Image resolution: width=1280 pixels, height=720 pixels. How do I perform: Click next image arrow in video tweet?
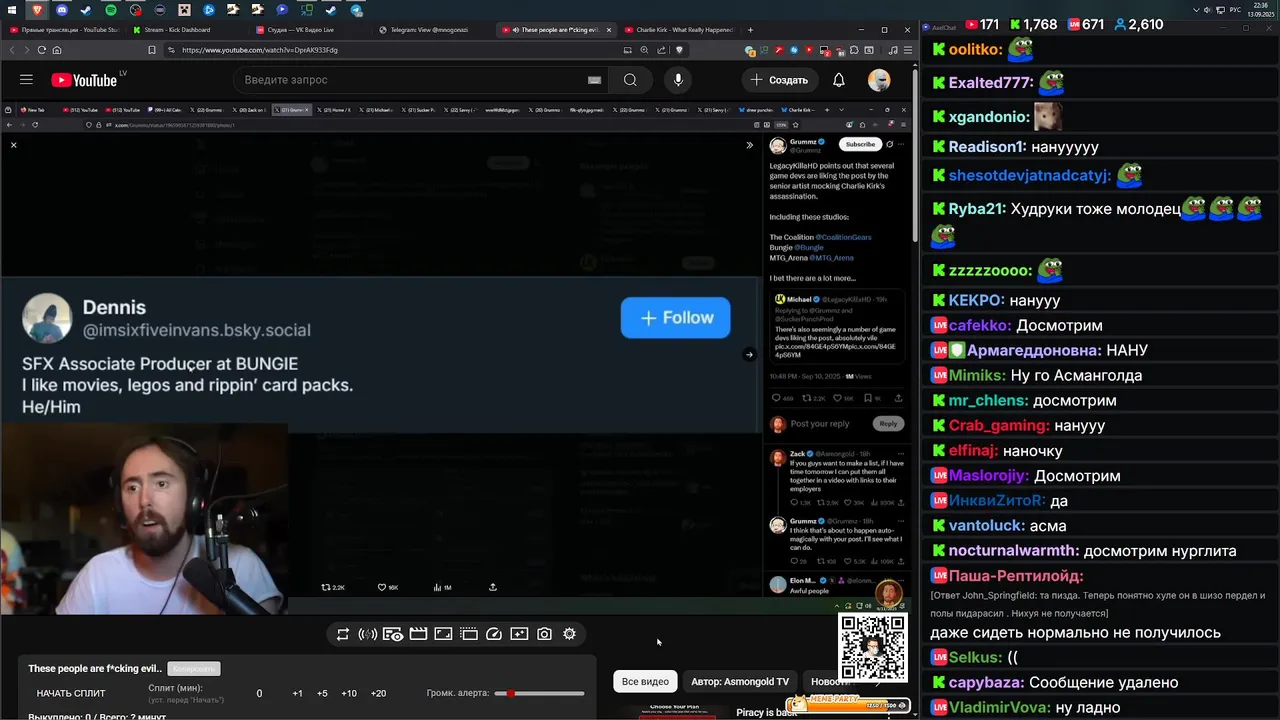coord(749,355)
